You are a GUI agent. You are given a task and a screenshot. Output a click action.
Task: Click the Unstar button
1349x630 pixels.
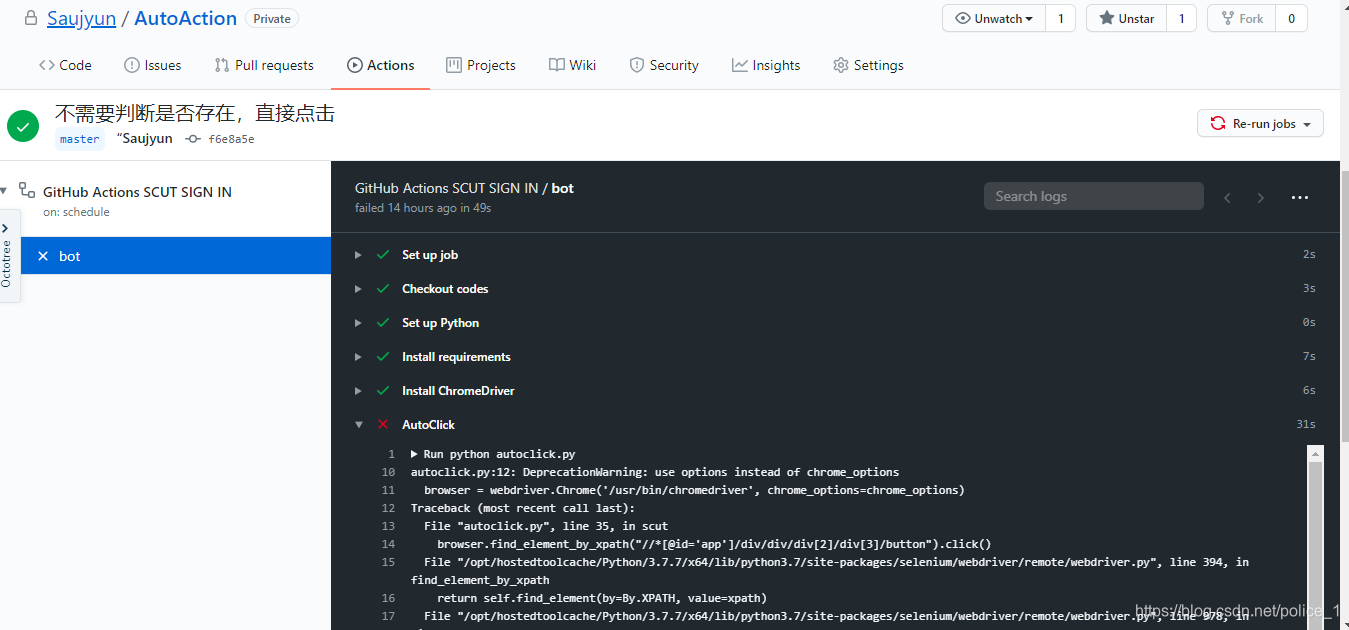pos(1126,18)
